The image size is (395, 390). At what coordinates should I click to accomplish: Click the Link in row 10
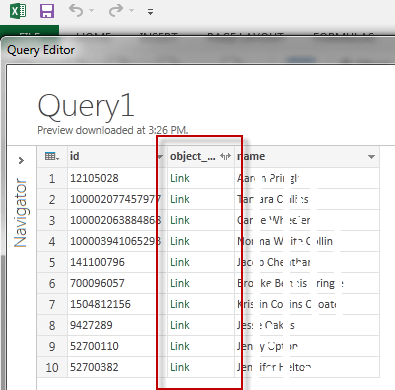[180, 367]
